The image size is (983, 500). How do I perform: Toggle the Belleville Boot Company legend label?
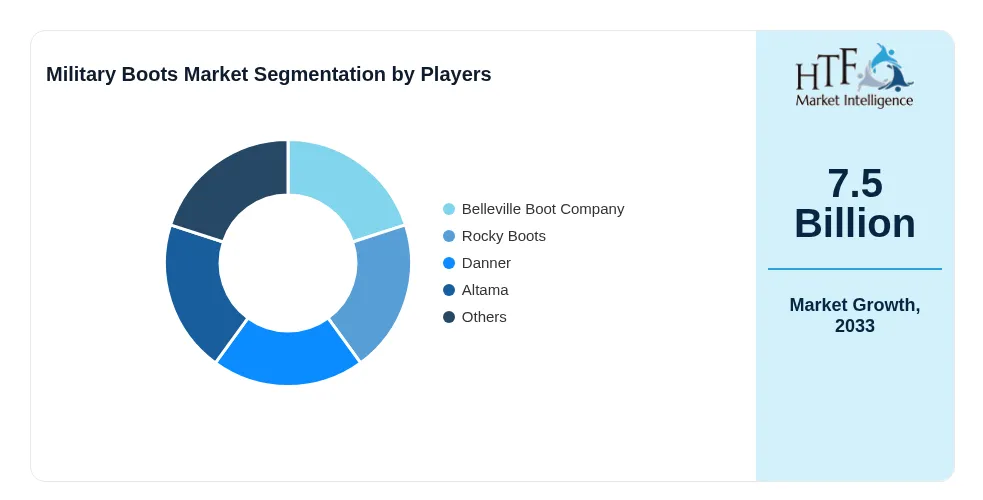543,209
